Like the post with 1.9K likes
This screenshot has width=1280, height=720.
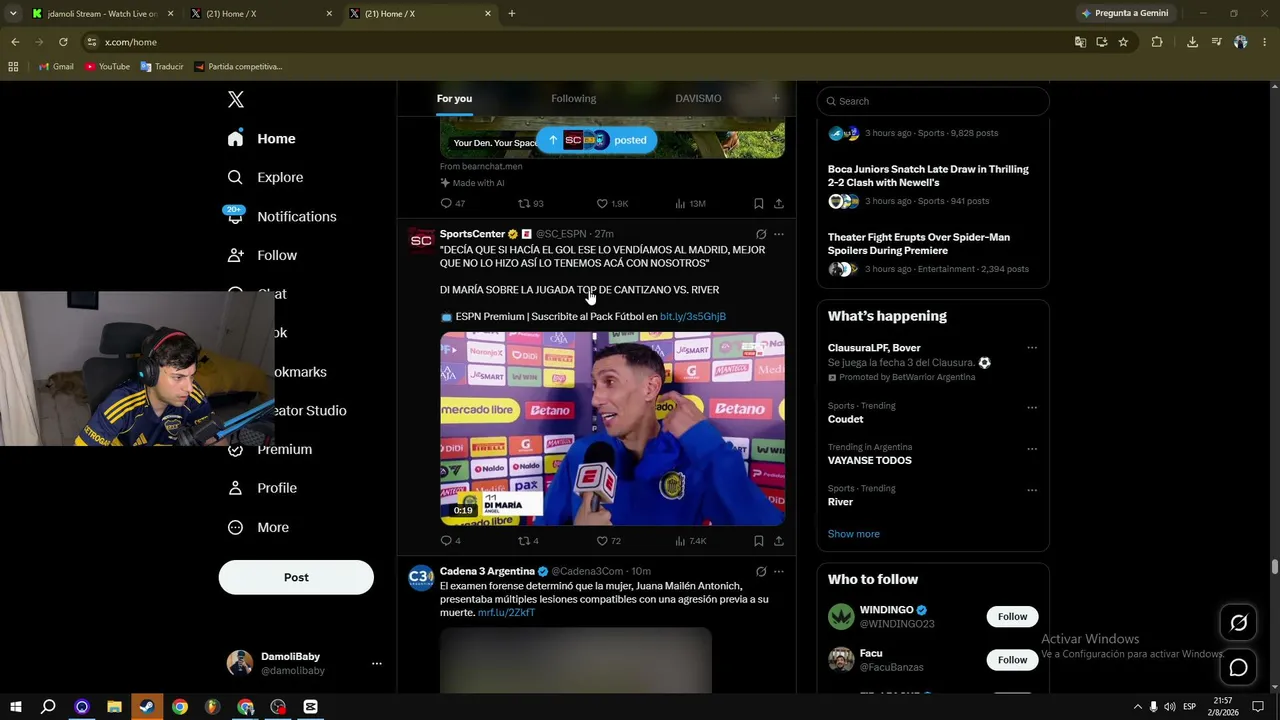pos(612,203)
